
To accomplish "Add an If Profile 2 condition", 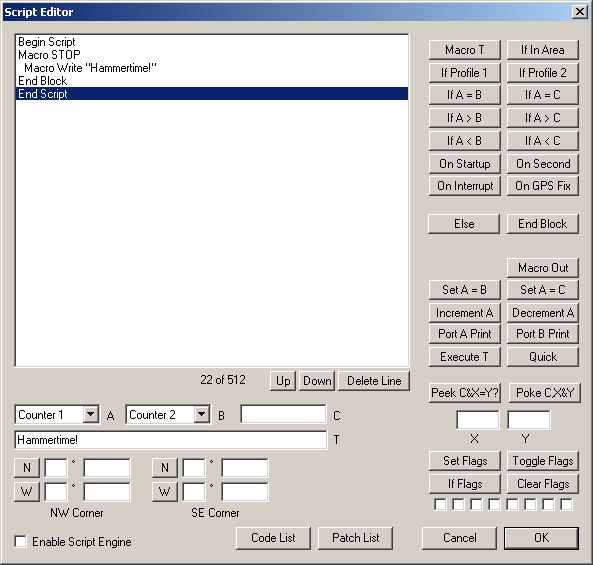I will pos(543,73).
